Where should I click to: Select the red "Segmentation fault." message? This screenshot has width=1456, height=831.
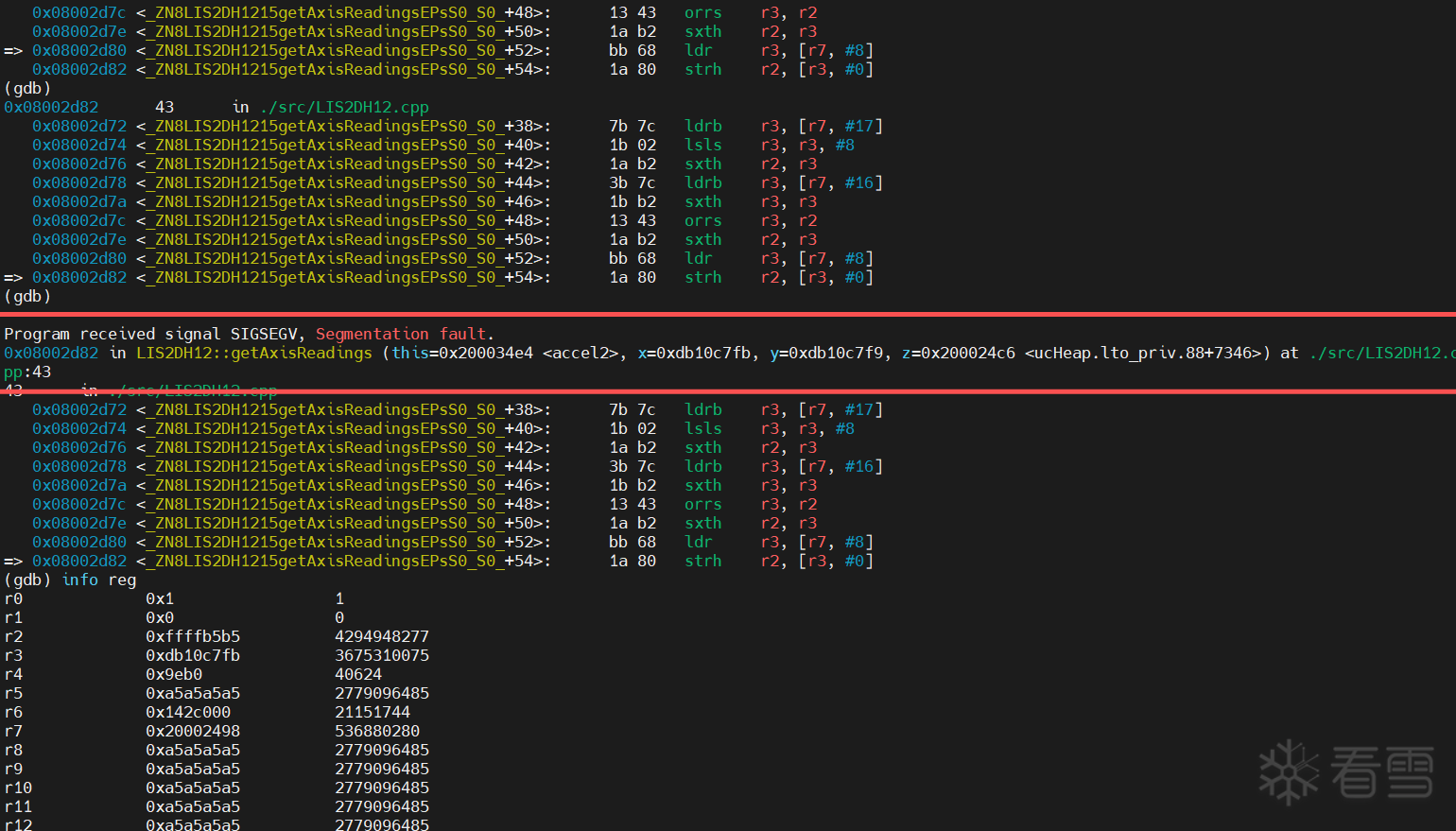406,334
